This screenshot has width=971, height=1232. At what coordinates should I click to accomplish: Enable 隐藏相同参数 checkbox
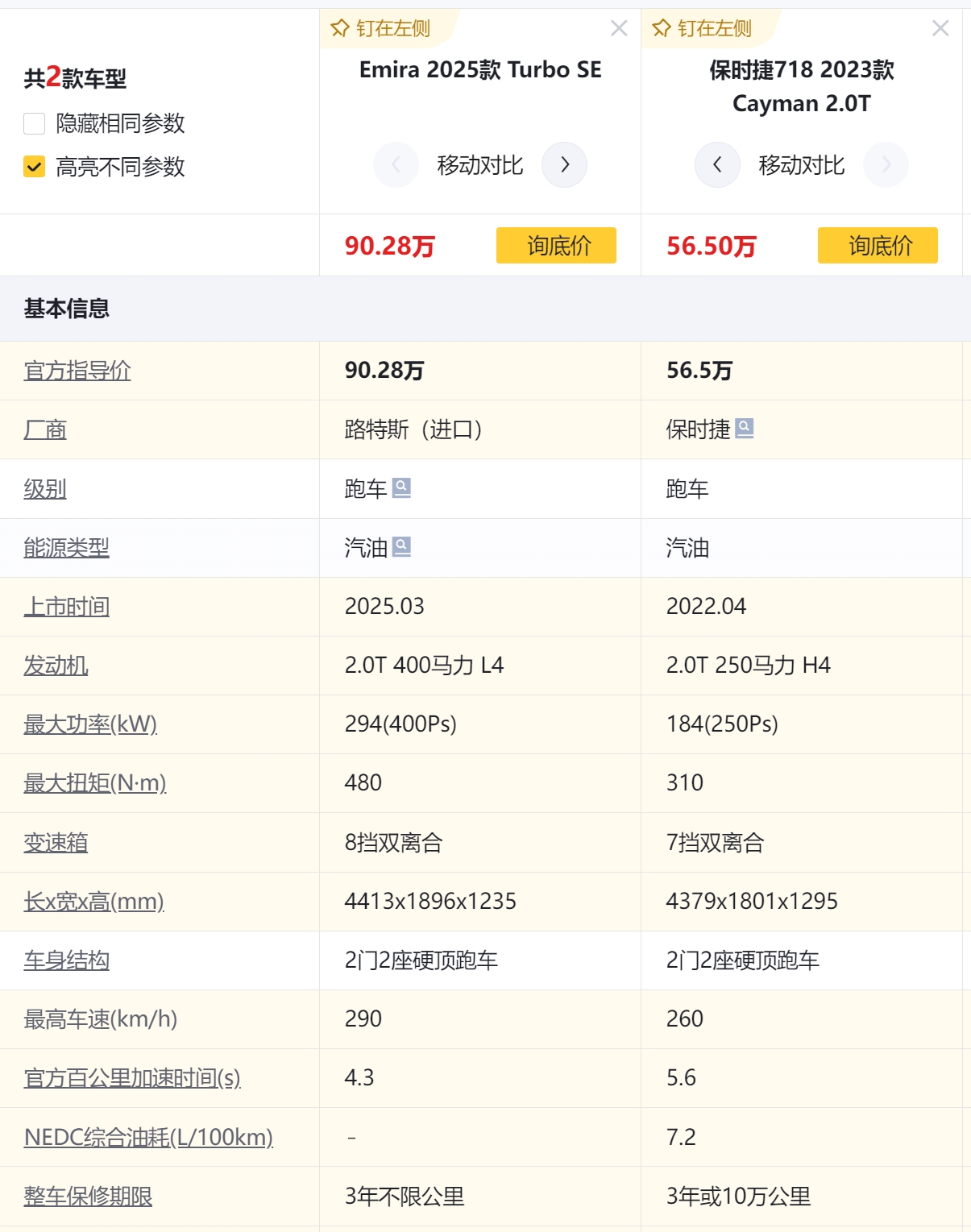point(35,123)
